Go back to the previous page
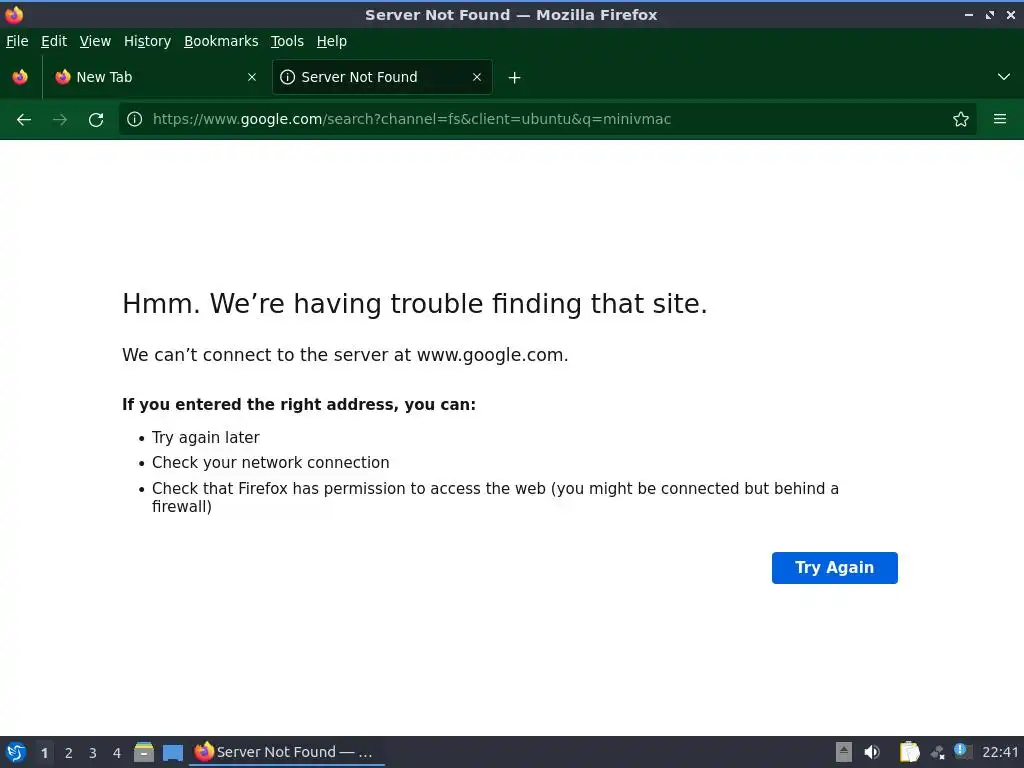Image resolution: width=1024 pixels, height=768 pixels. [24, 120]
